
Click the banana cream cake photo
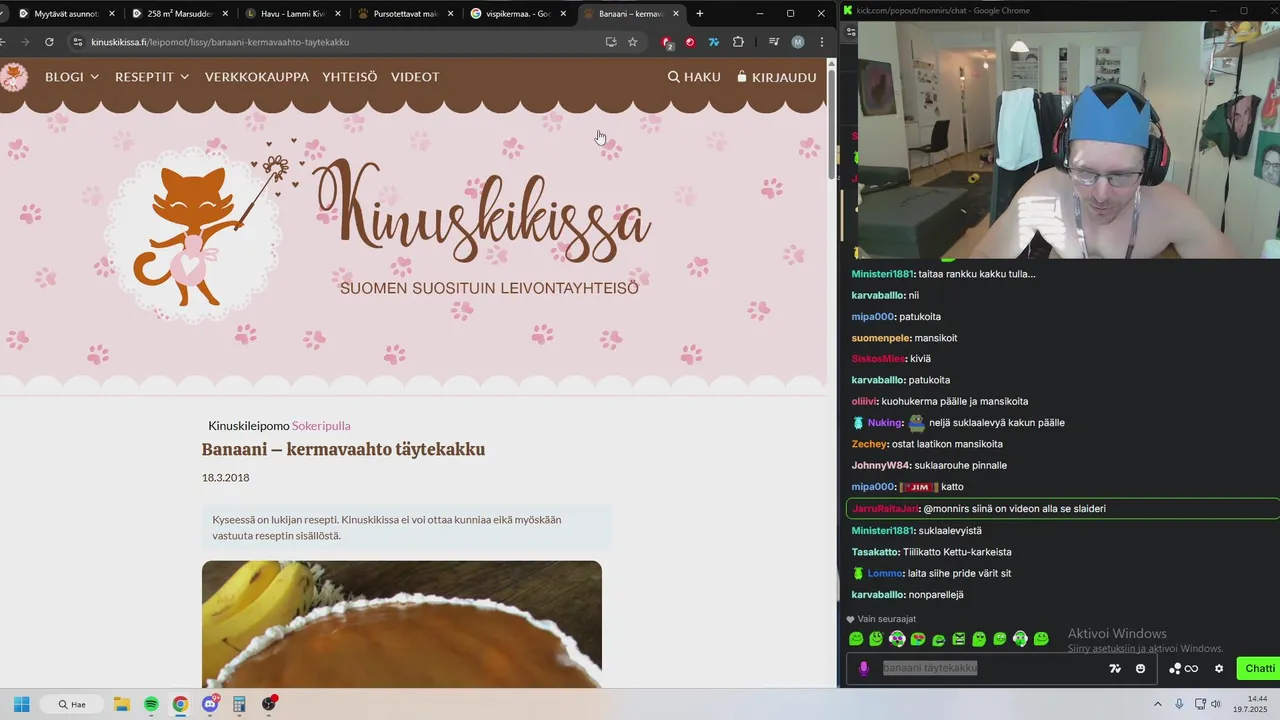pos(402,624)
